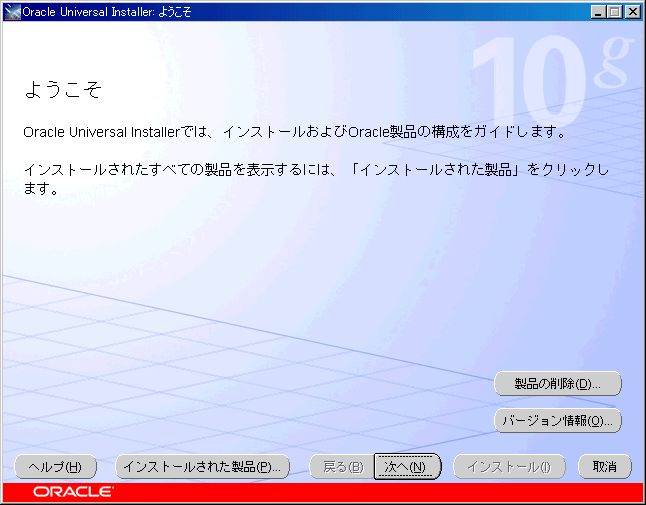Click the 戻る(B) back button

(342, 466)
